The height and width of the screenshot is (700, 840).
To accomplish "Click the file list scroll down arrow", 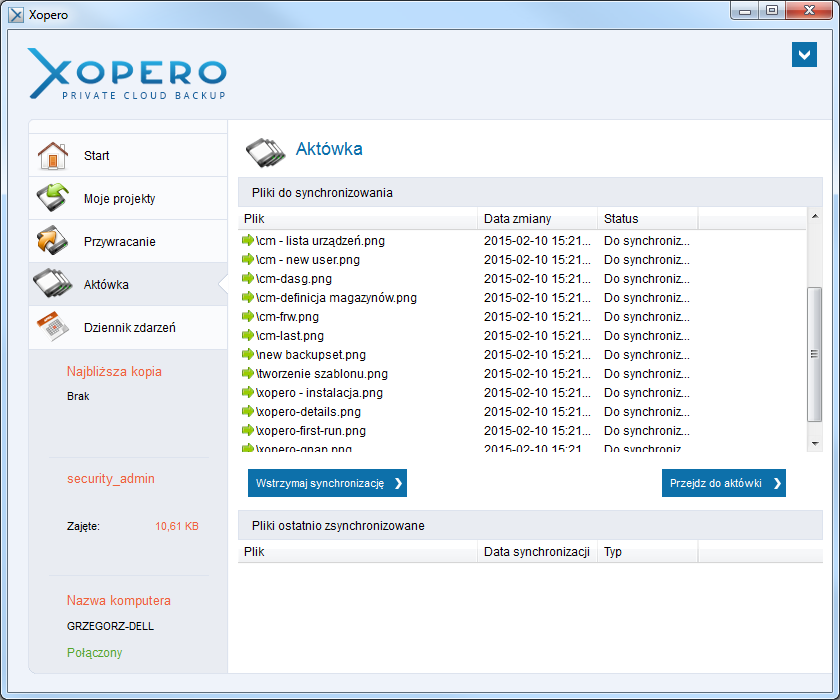I will [x=815, y=443].
